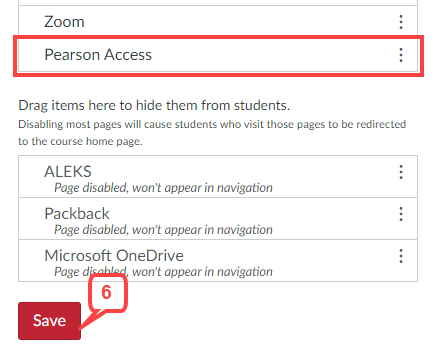Viewport: 443px width, 360px height.
Task: Select the Zoom navigation item
Action: (218, 22)
